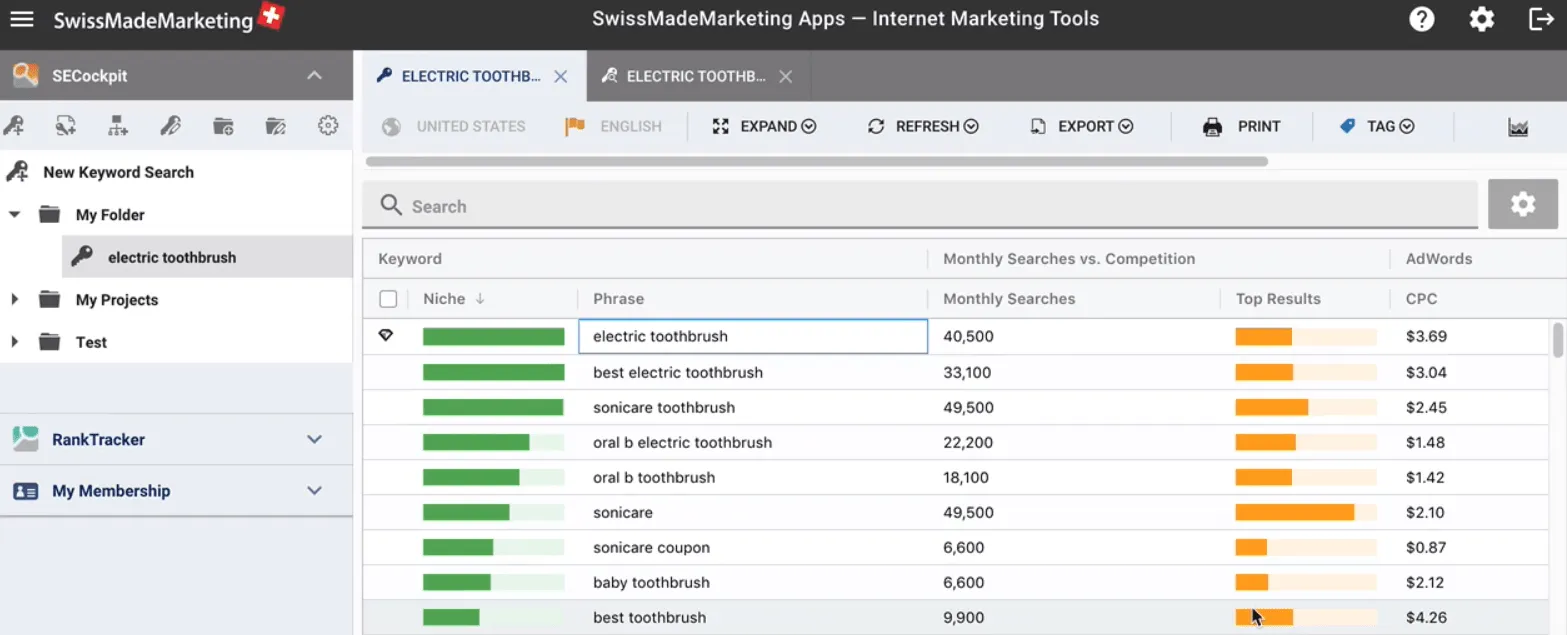Close the first Electric Toothbrush tab
The height and width of the screenshot is (635, 1567).
pyautogui.click(x=561, y=77)
